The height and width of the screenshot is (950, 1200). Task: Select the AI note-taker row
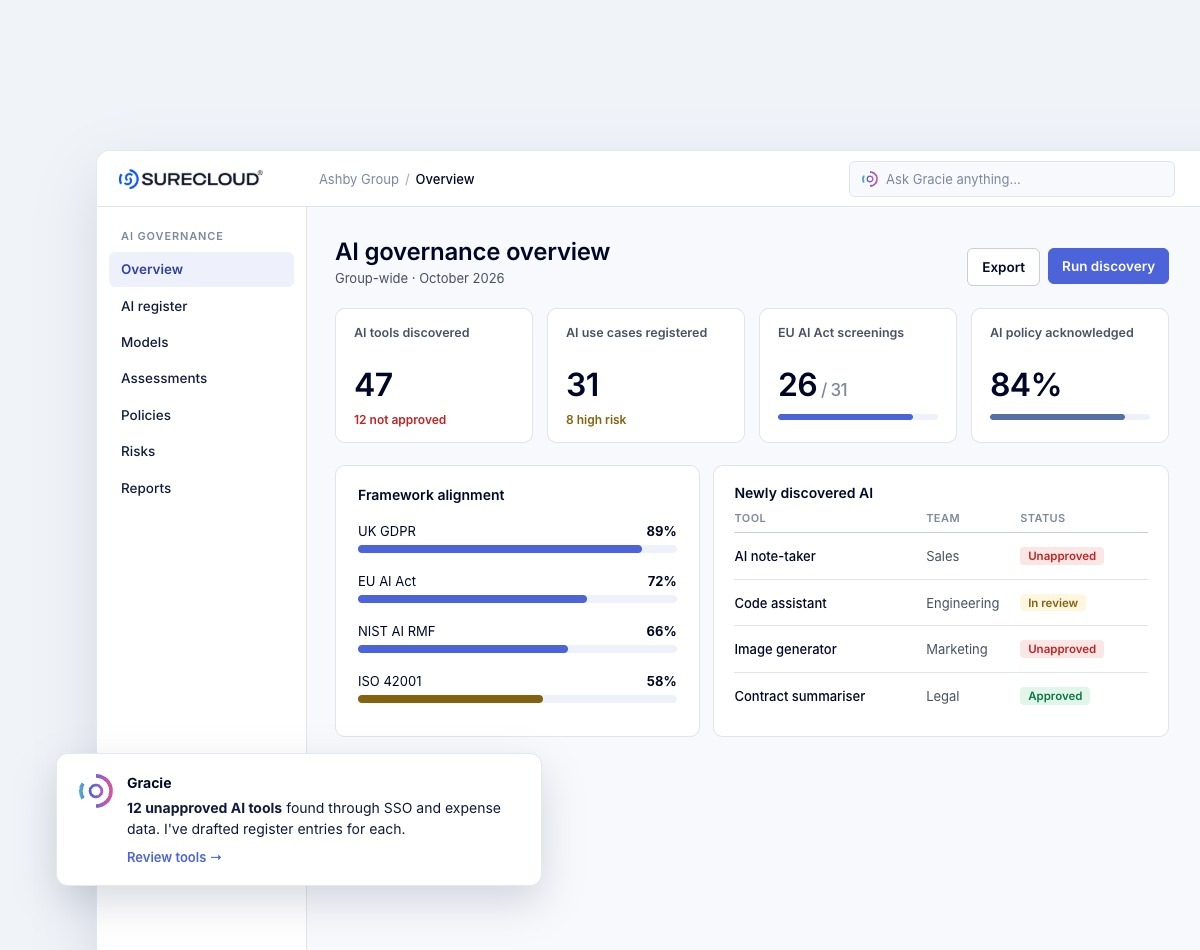[x=941, y=556]
